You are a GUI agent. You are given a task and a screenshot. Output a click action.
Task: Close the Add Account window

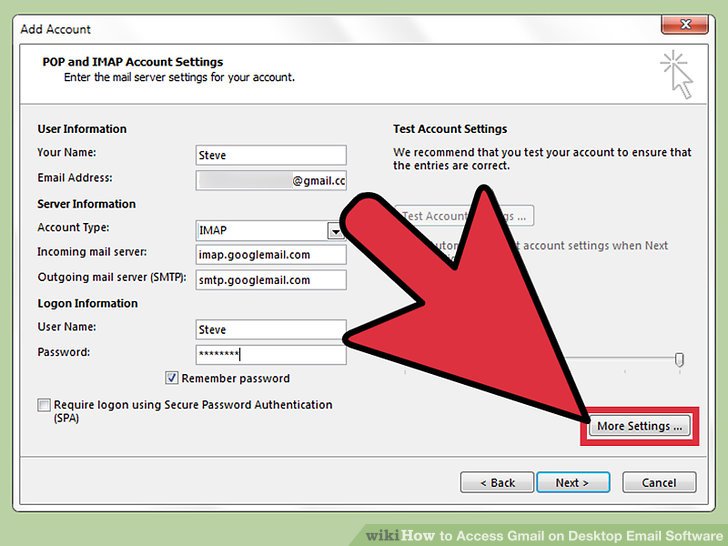684,24
